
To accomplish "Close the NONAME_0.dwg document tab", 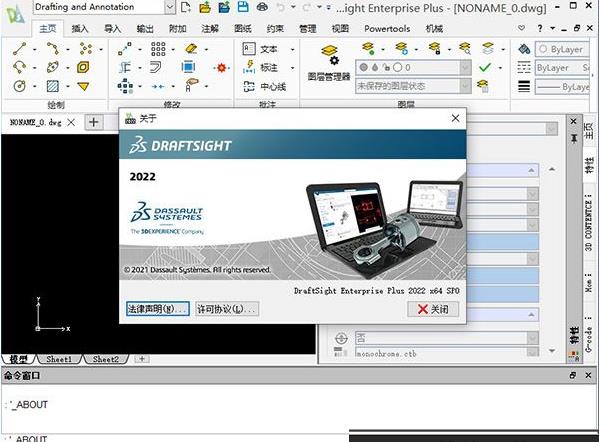I will (71, 122).
